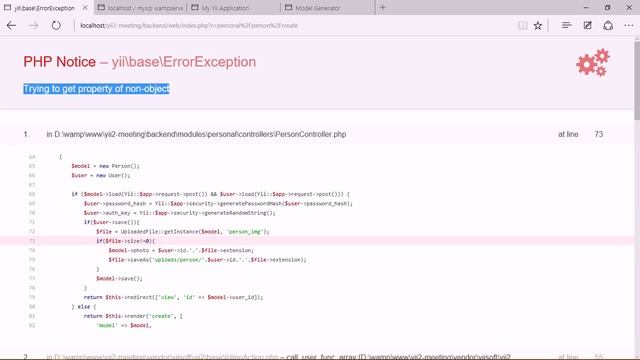The height and width of the screenshot is (360, 640).
Task: Click the '$model->save();' code line
Action: pos(119,278)
